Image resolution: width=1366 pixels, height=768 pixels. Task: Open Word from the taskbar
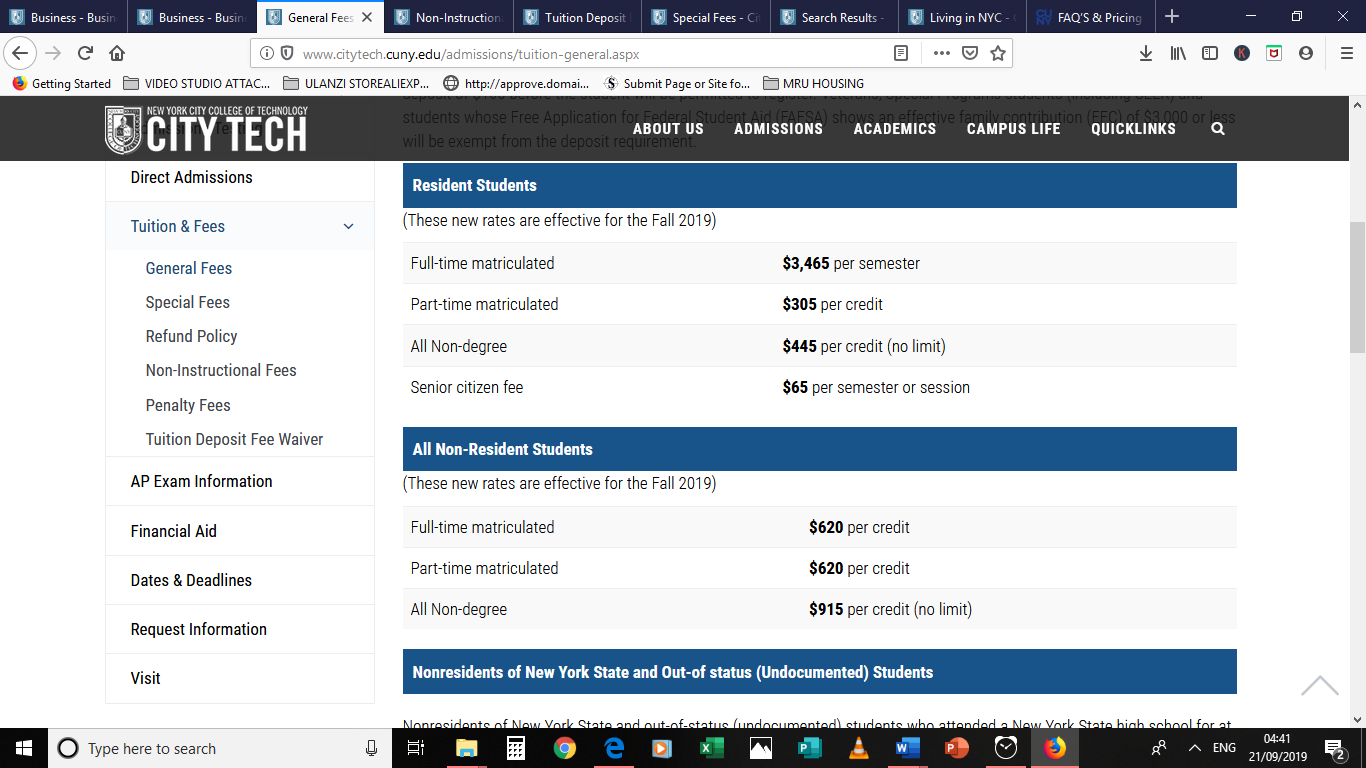click(907, 748)
